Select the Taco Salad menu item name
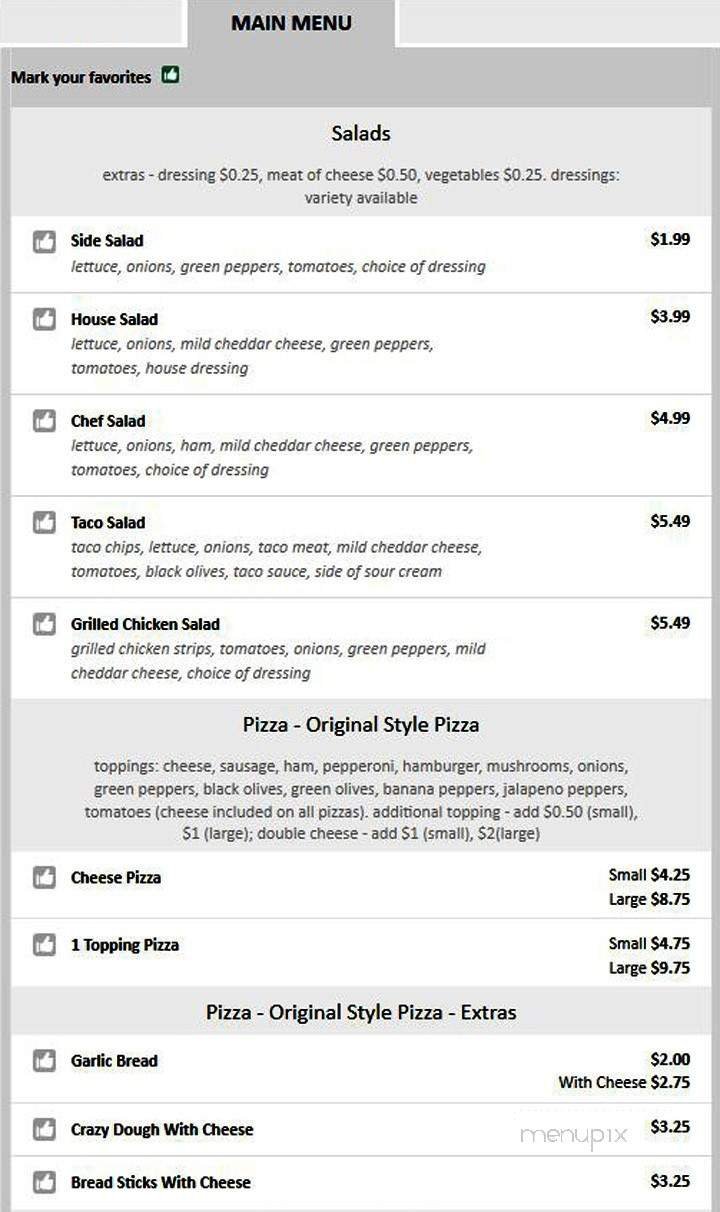The image size is (720, 1212). pos(108,522)
